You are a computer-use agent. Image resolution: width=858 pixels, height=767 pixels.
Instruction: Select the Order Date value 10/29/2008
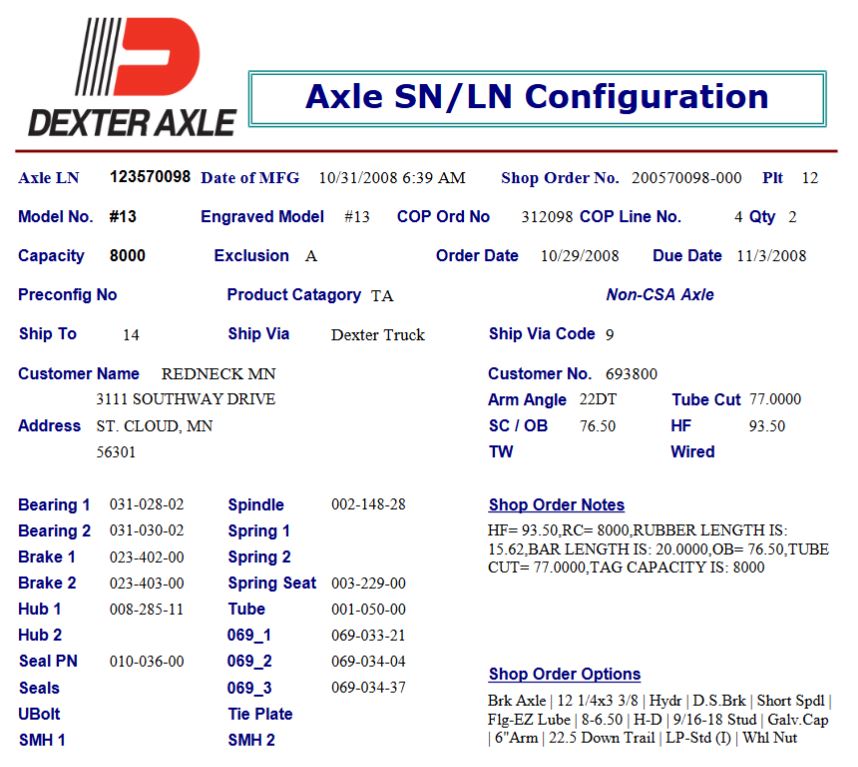(x=582, y=256)
